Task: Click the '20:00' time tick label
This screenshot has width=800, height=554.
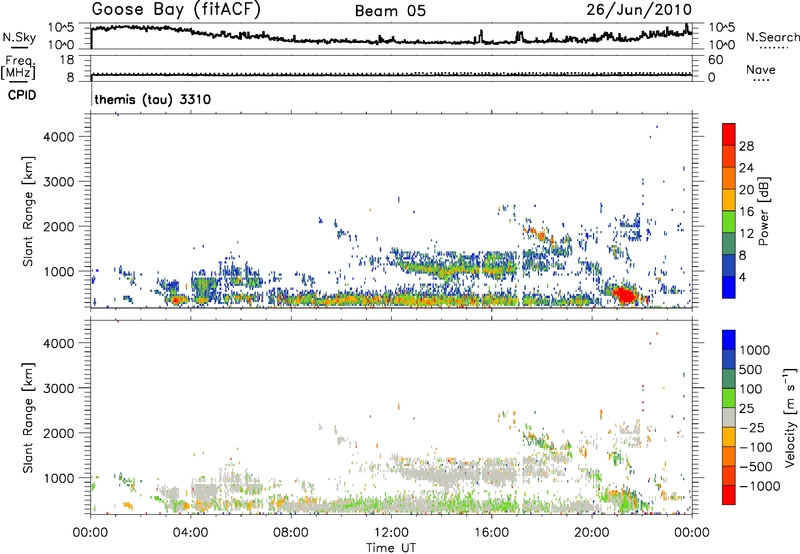Action: [x=591, y=533]
